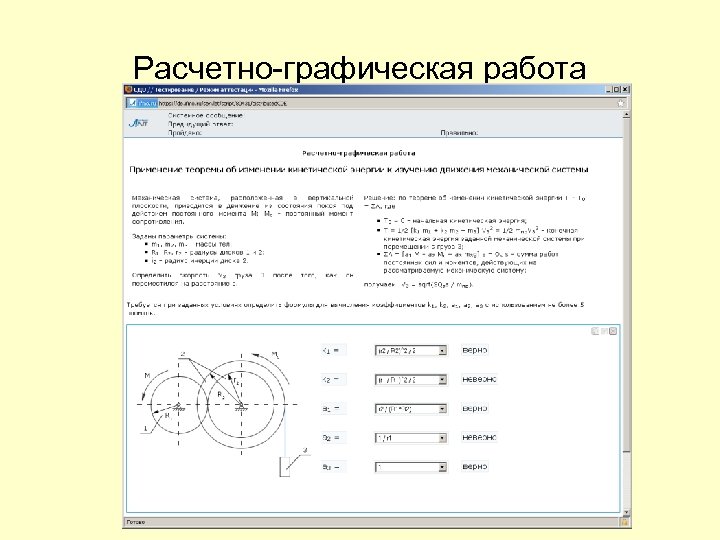Click the 'неверно' result next to a2
Screen dimensions: 720x540
[x=479, y=438]
